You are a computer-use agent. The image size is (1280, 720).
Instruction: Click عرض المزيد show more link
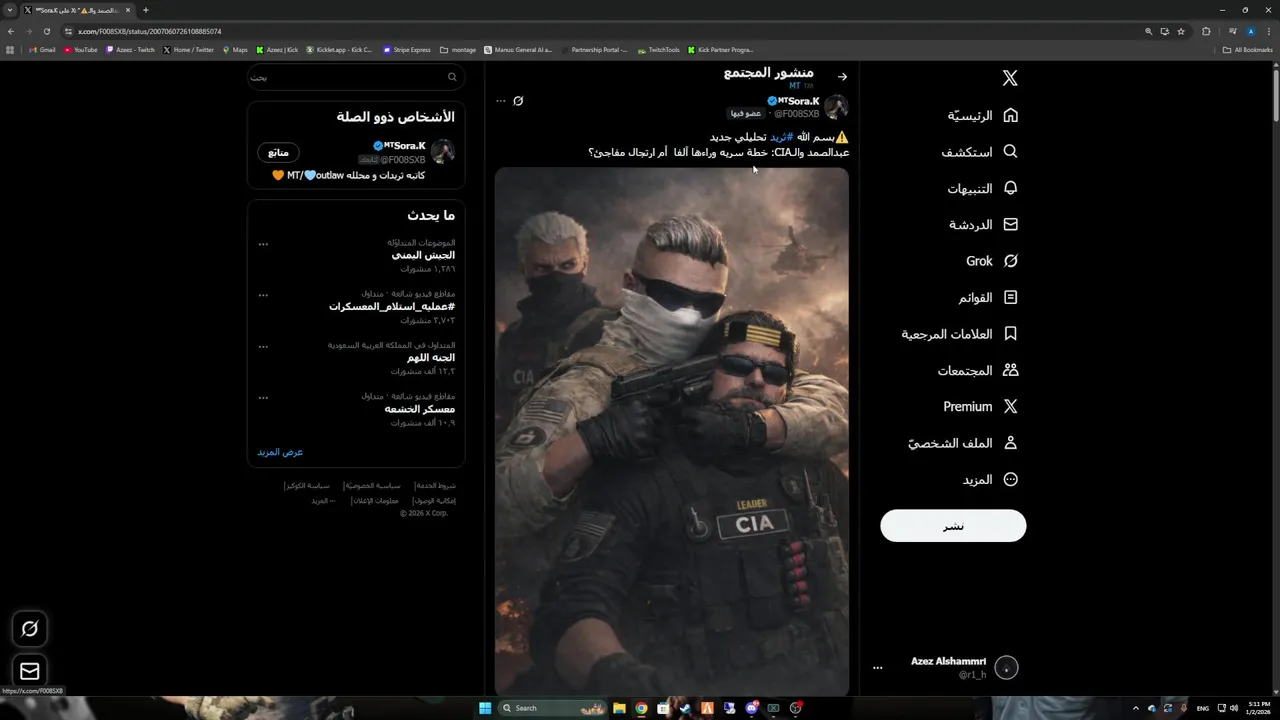(x=280, y=452)
